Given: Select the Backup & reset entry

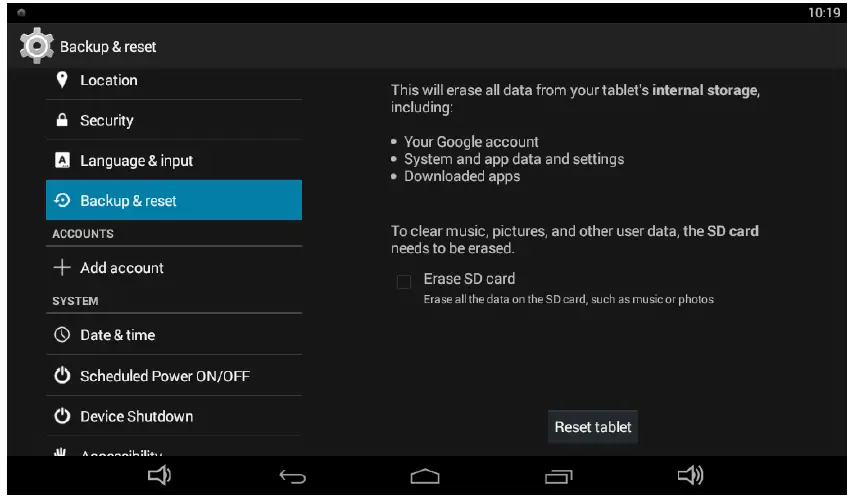Looking at the screenshot, I should (174, 200).
